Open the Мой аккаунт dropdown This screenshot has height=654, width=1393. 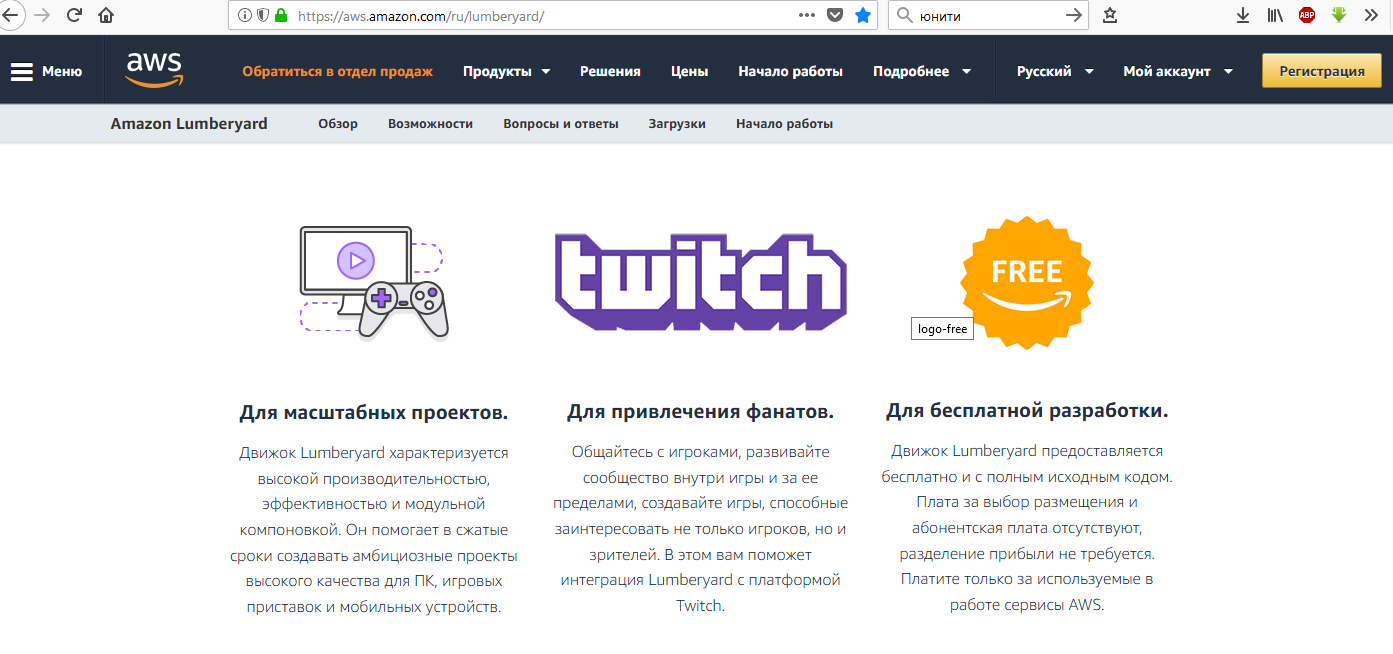point(1178,71)
